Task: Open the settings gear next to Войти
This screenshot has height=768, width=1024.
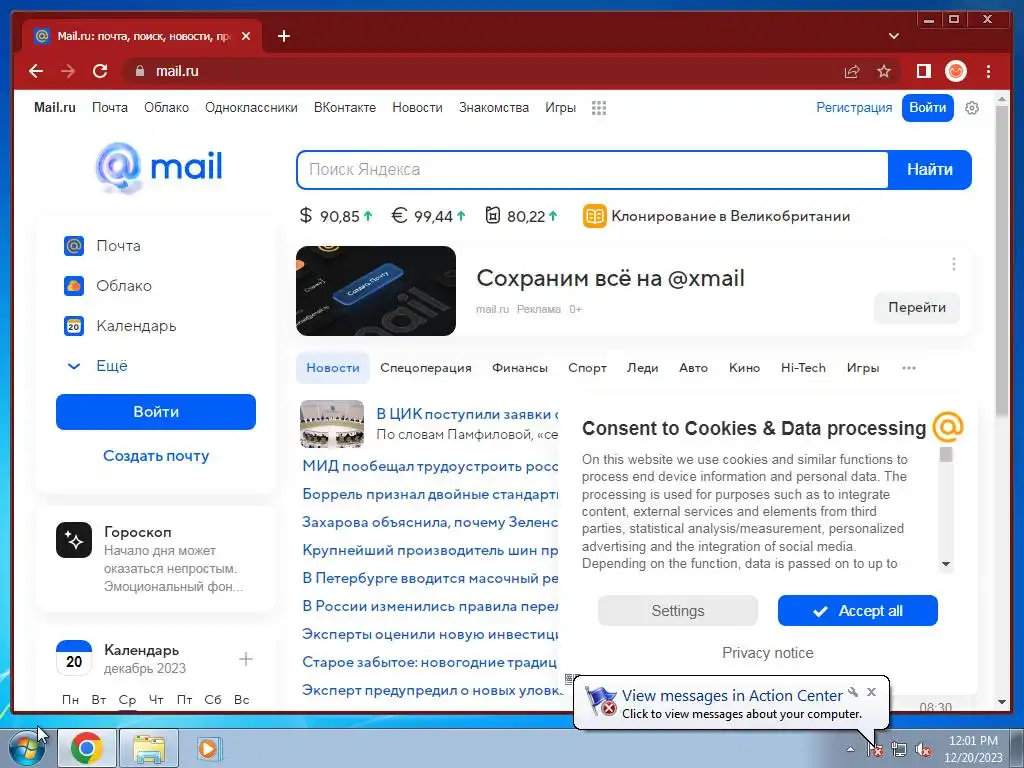Action: click(972, 108)
